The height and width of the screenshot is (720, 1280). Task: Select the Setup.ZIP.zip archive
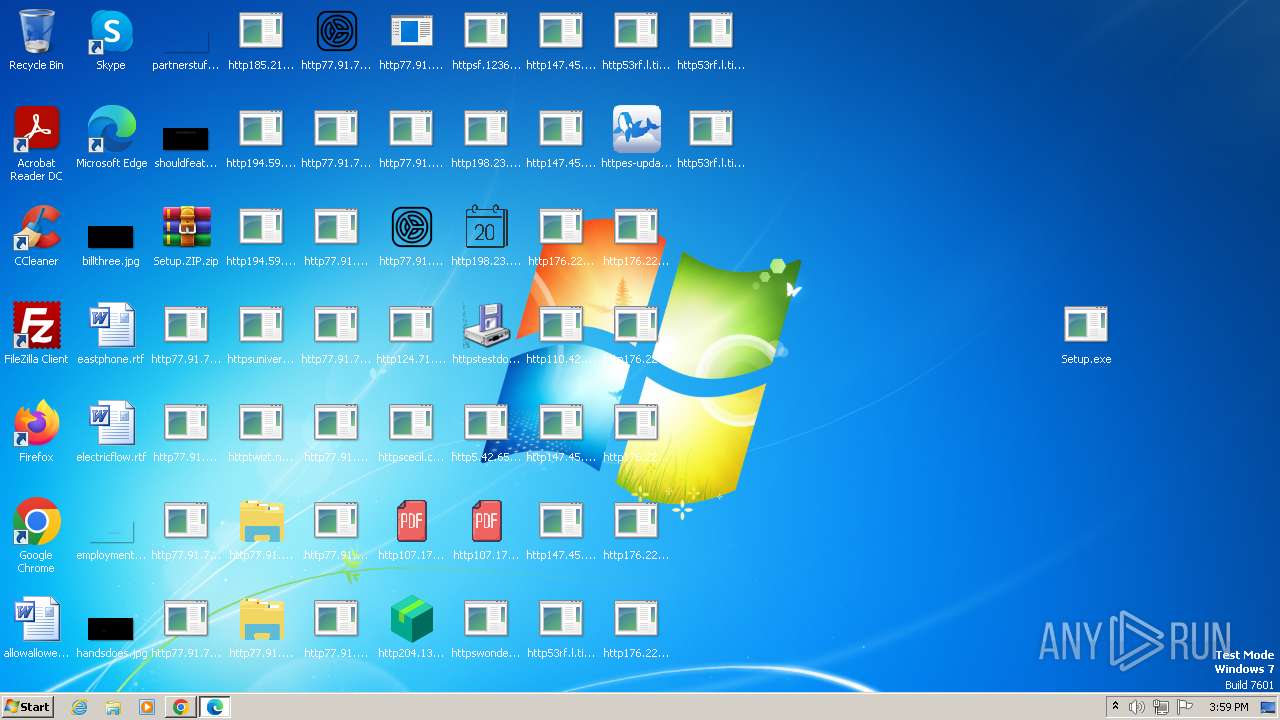186,237
